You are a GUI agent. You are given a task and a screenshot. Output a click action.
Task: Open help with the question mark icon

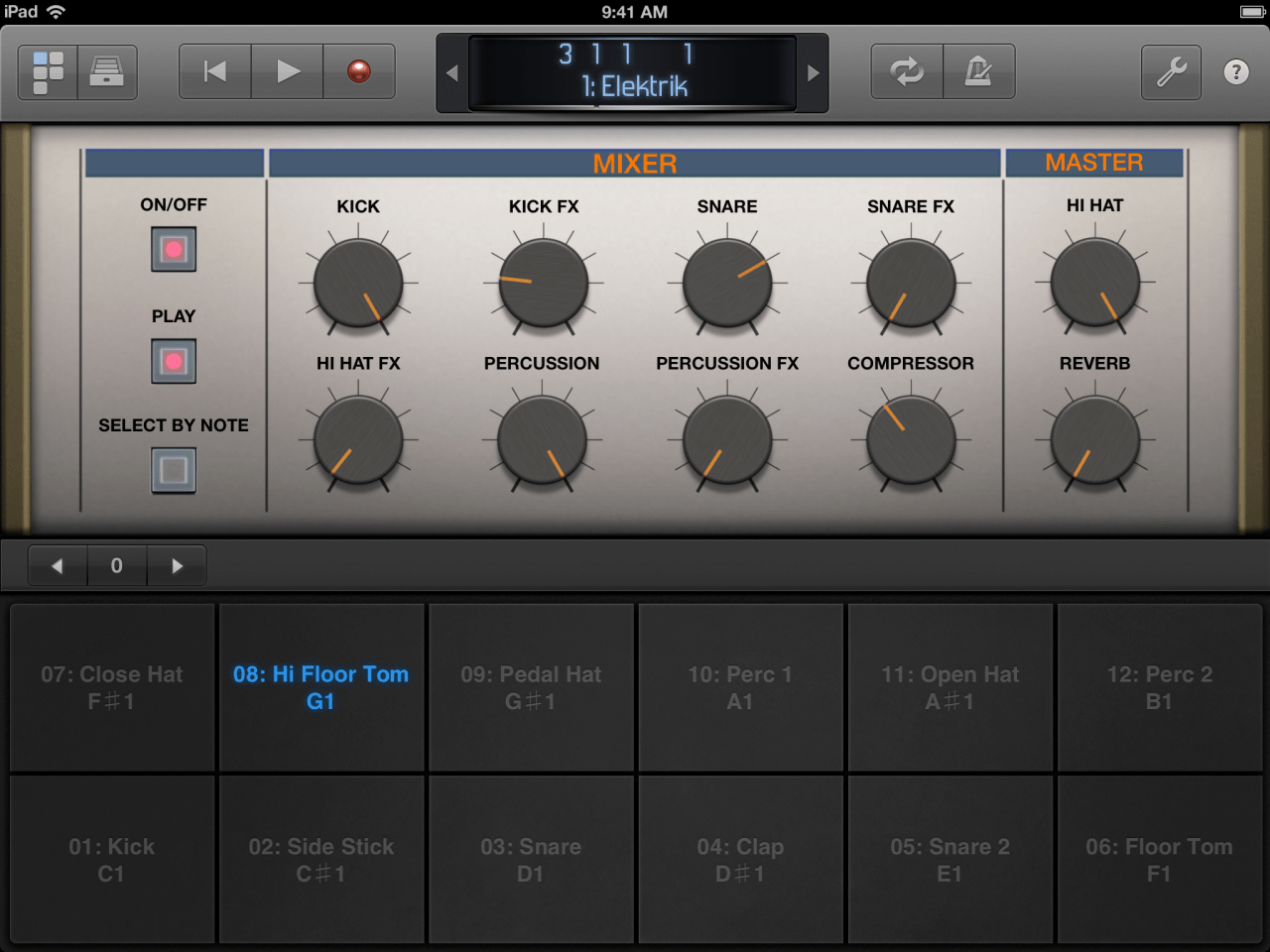[1236, 71]
